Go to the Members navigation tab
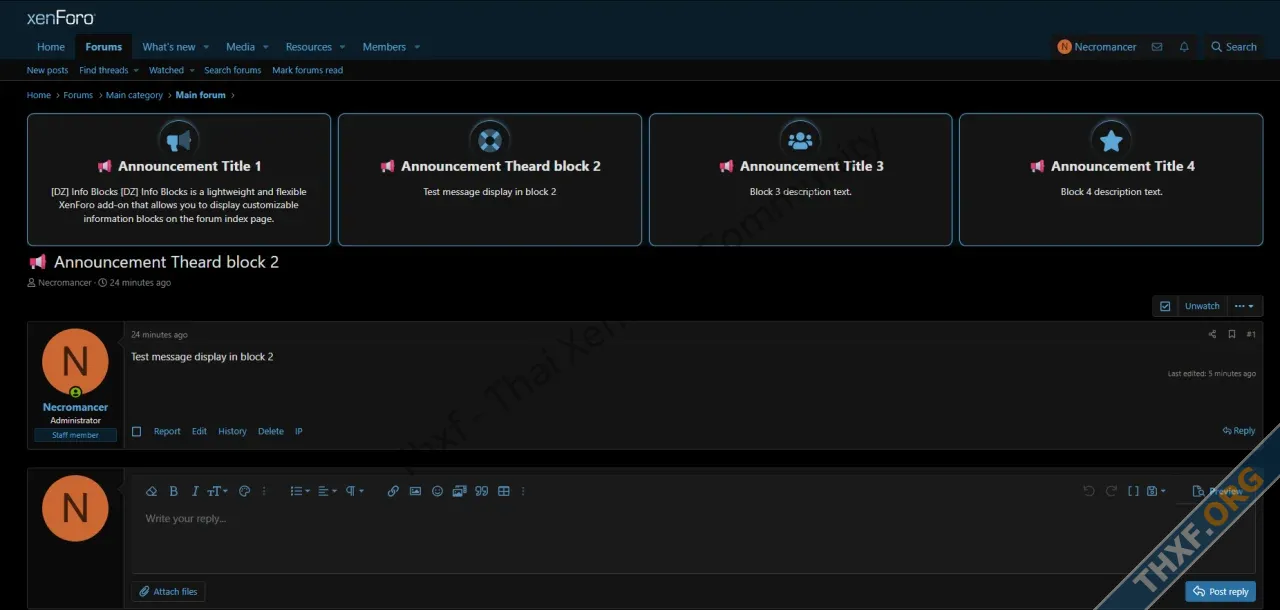 [384, 47]
